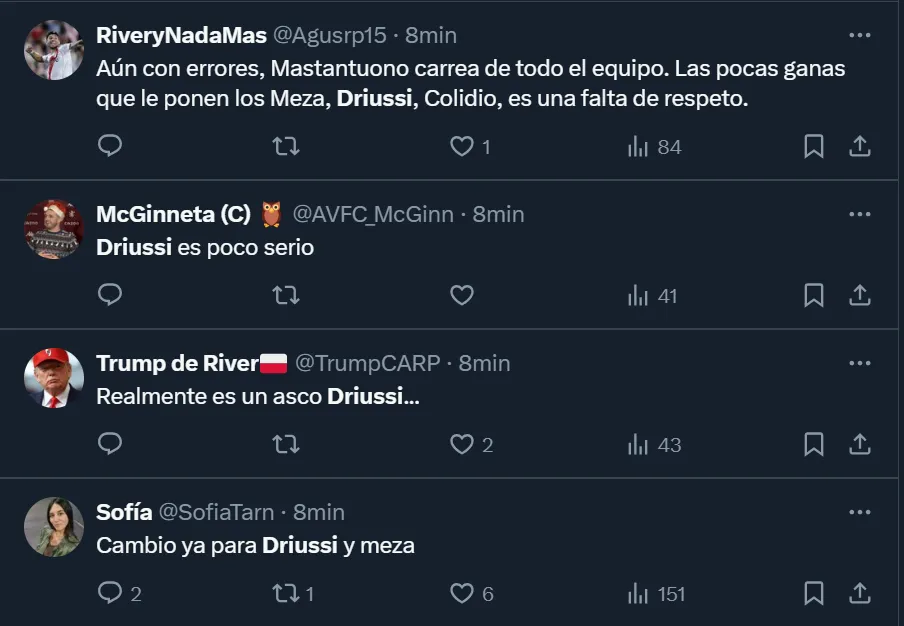
Task: View analytics for McGinneta's tweet
Action: (x=653, y=295)
